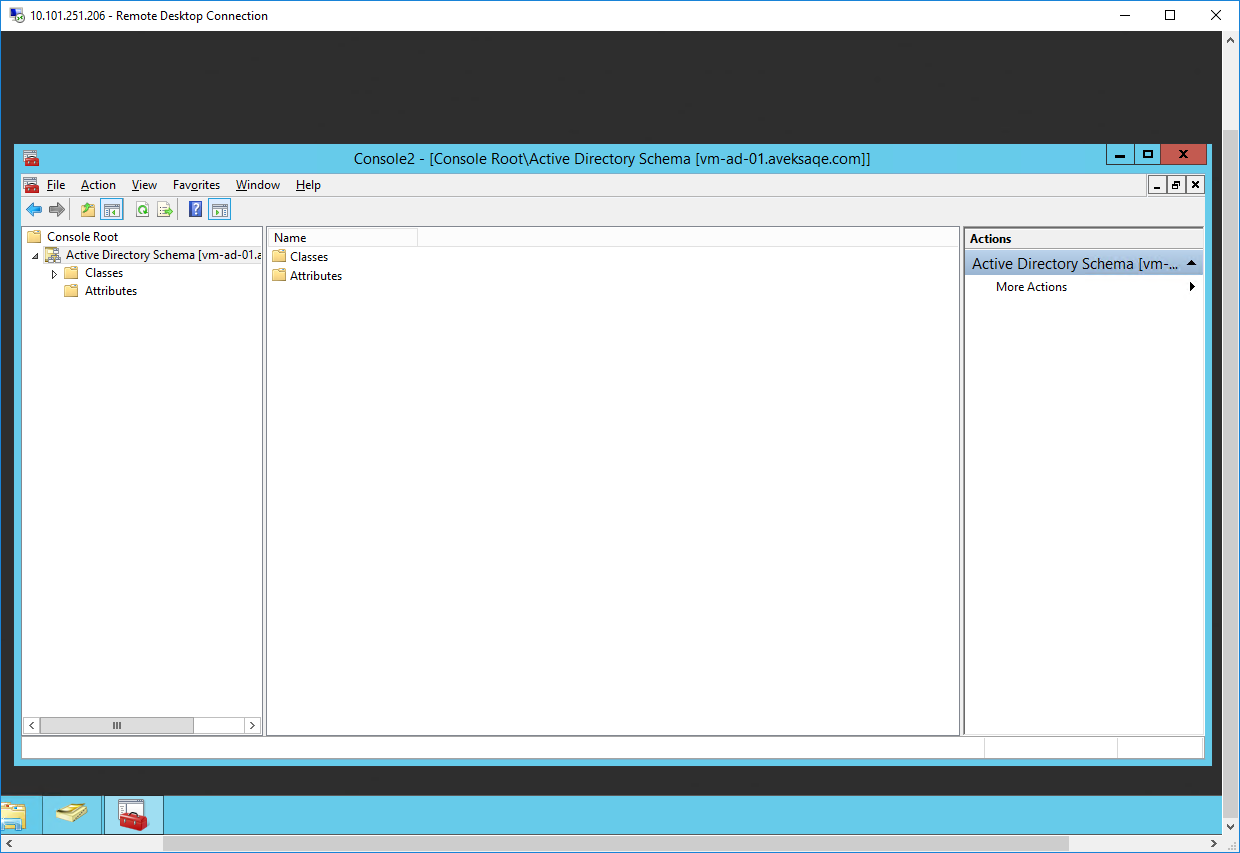The height and width of the screenshot is (853, 1240).
Task: Open the red toolbox MMC taskbar icon
Action: [133, 815]
